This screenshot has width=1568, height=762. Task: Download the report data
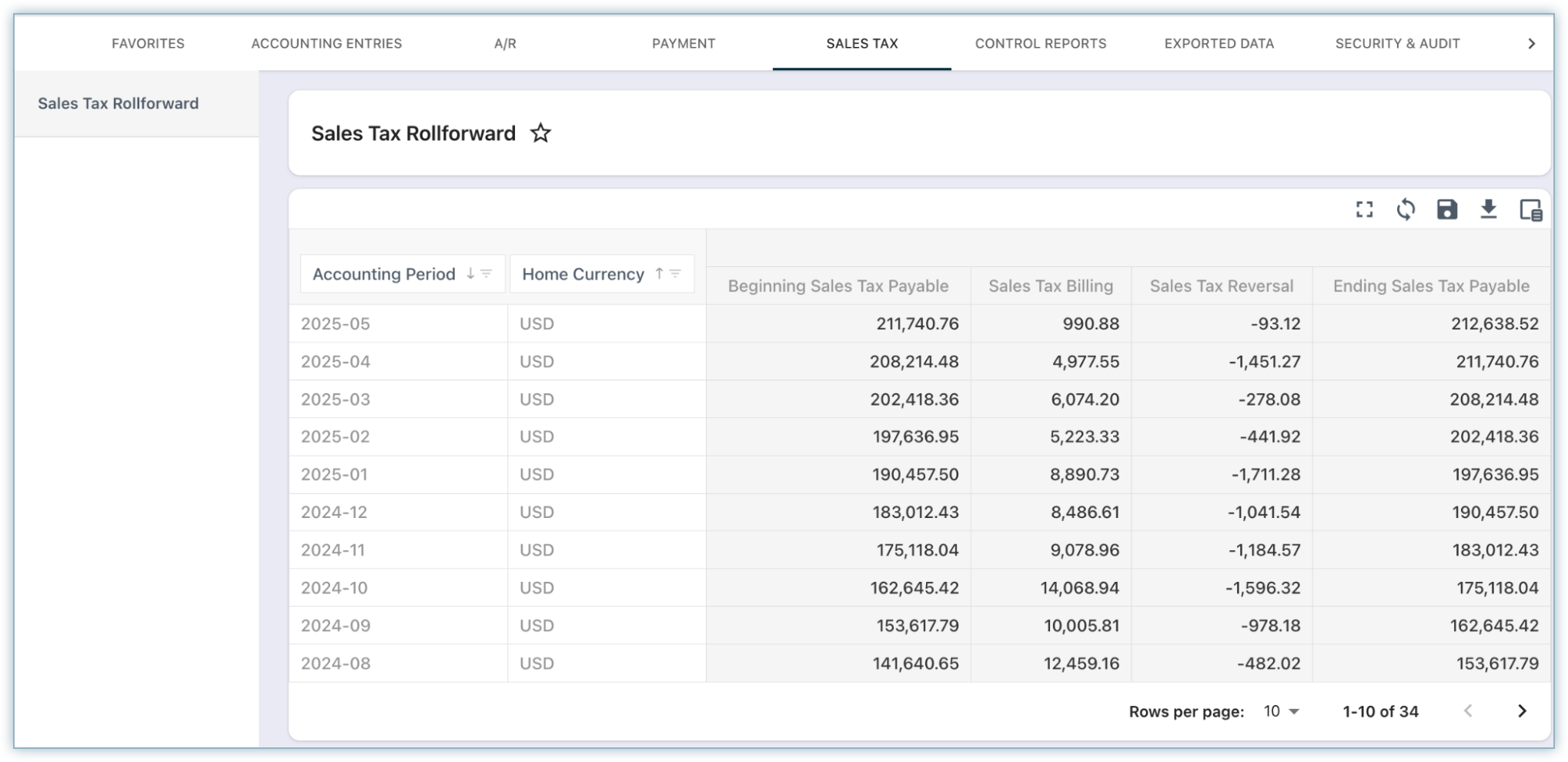[1488, 209]
